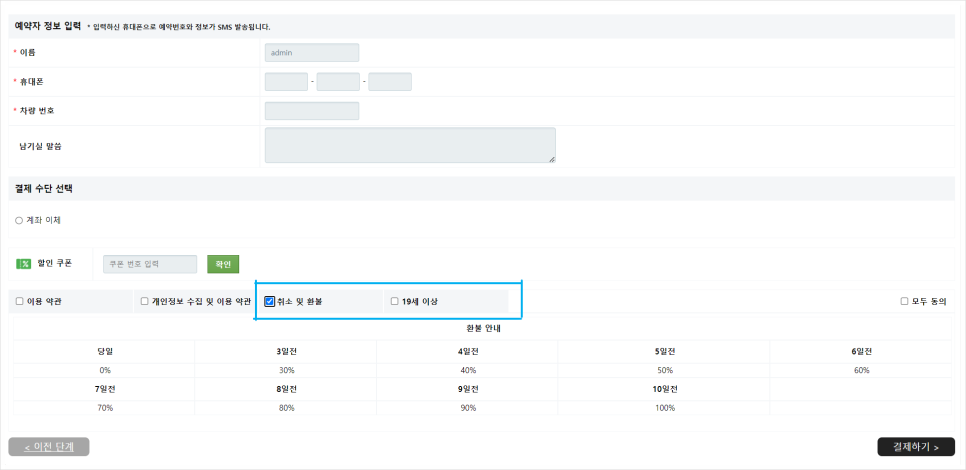Click the green discount coupon percent icon
The height and width of the screenshot is (470, 966).
23,264
